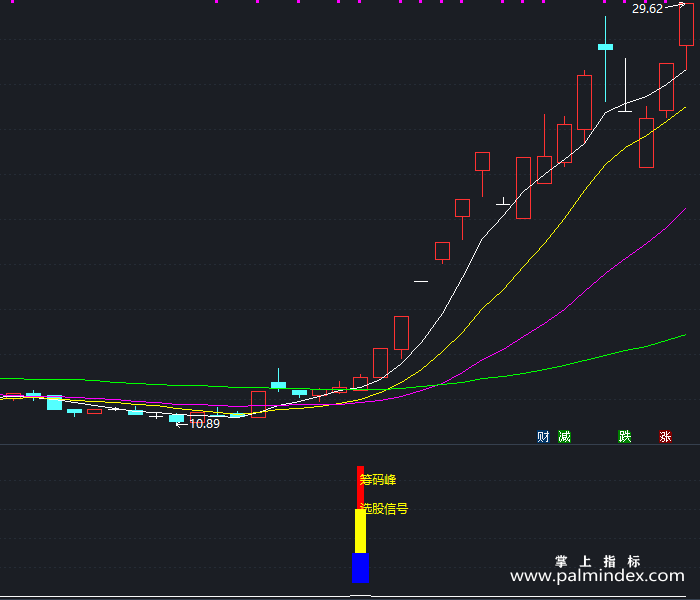Click the 选股信号 signal label
Viewport: 700px width, 600px height.
coord(384,508)
